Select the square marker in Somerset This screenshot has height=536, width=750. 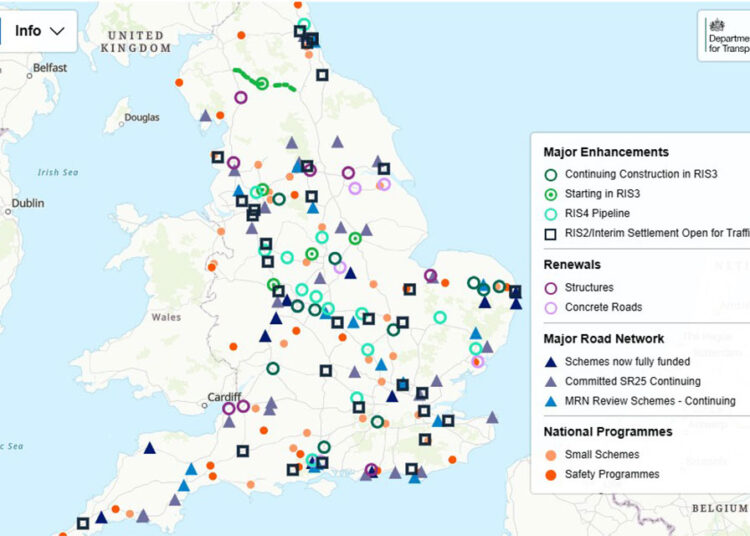[243, 451]
